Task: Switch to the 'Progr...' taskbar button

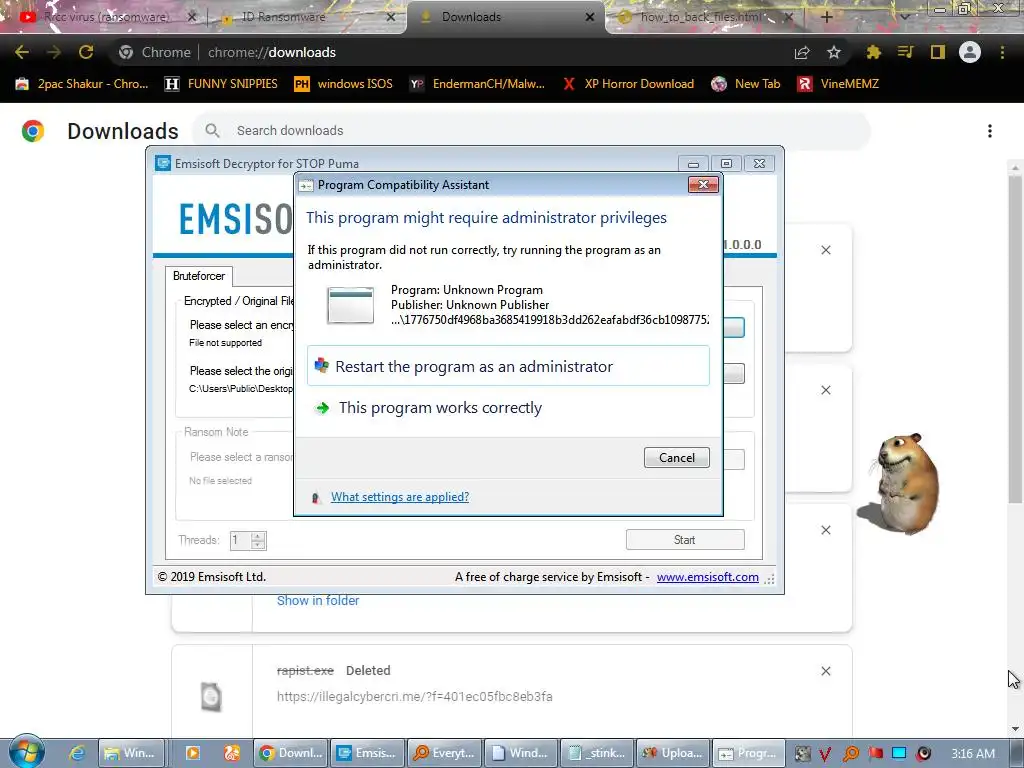Action: [748, 753]
